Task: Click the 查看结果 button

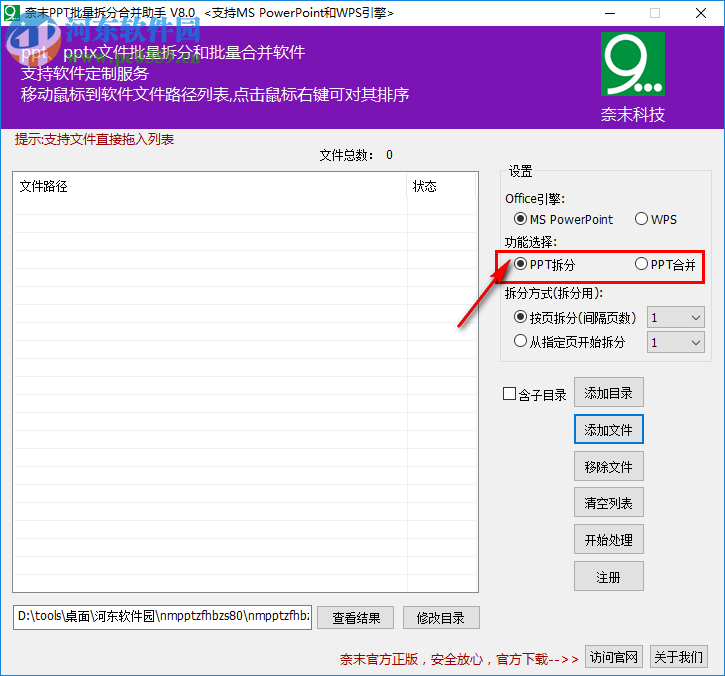Action: point(356,618)
